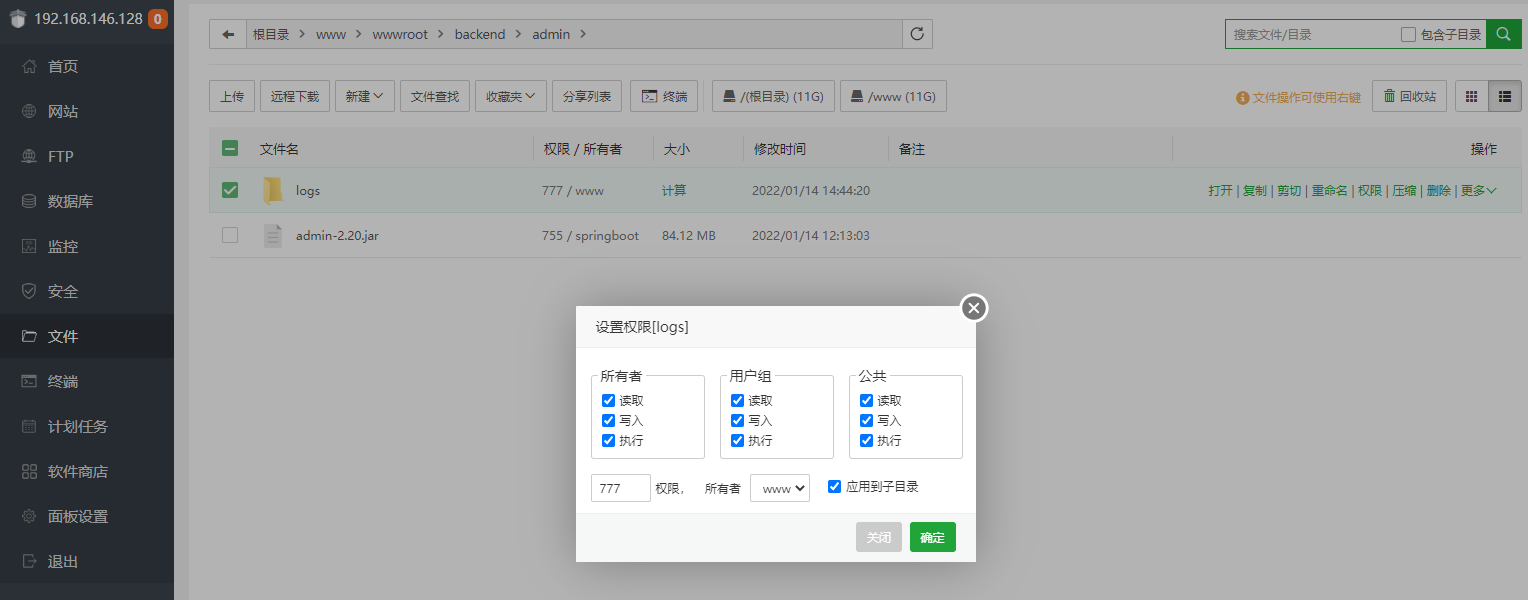
Task: Click the refresh directory icon
Action: tap(917, 34)
